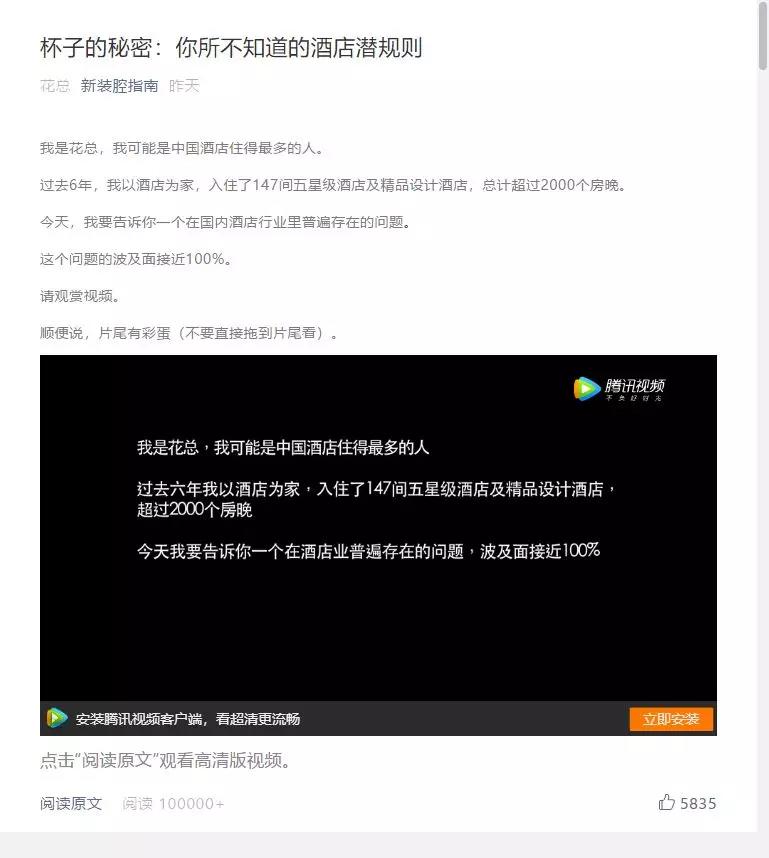Click the Tencent Video icon in the install banner
The width and height of the screenshot is (769, 858).
pyautogui.click(x=56, y=718)
